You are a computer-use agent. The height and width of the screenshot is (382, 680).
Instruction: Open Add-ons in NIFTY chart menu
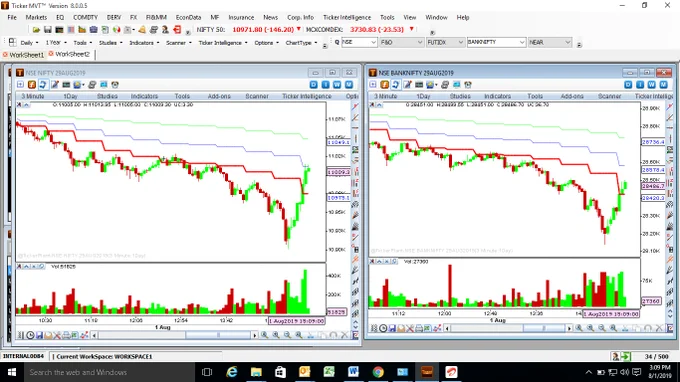[x=219, y=96]
